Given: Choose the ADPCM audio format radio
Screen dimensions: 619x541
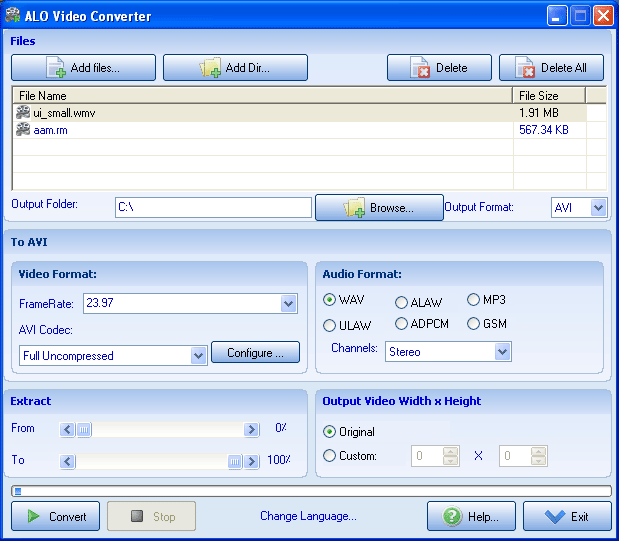Looking at the screenshot, I should click(402, 325).
